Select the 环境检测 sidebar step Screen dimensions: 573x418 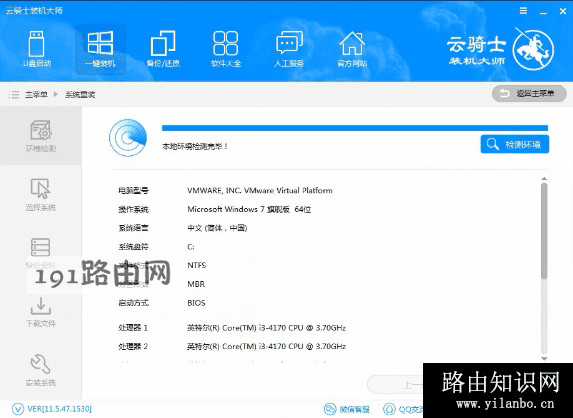(x=41, y=136)
